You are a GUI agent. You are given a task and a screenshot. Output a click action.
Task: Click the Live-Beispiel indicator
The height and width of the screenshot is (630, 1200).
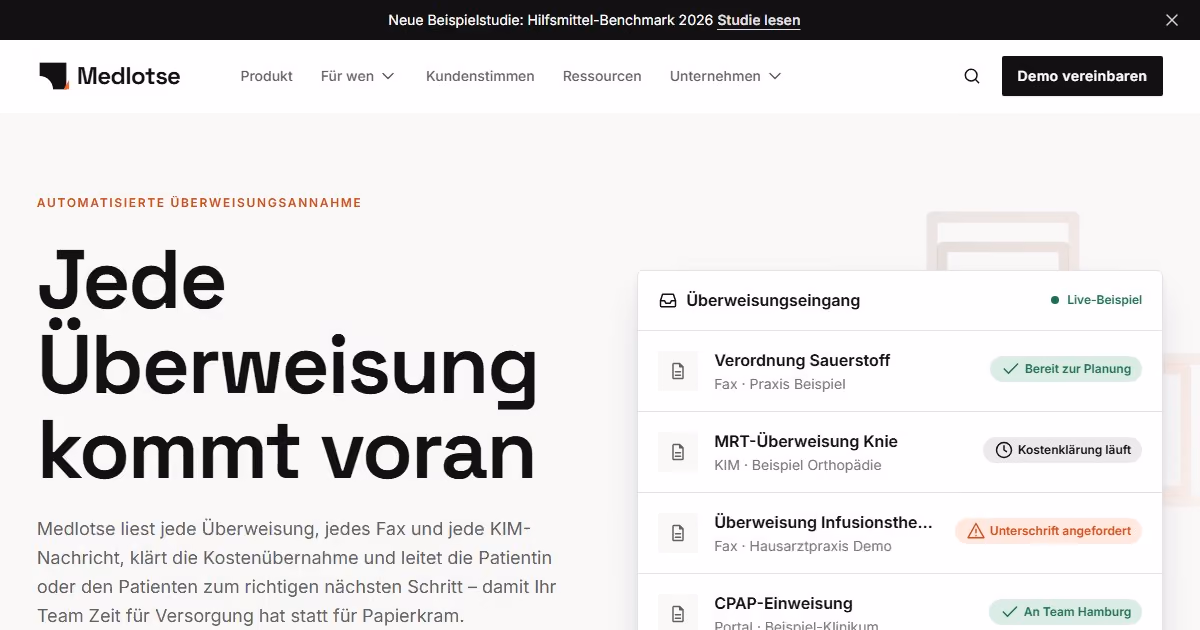coord(1096,300)
